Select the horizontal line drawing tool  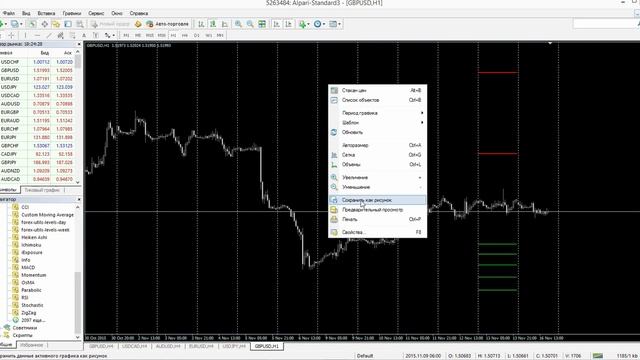point(37,36)
